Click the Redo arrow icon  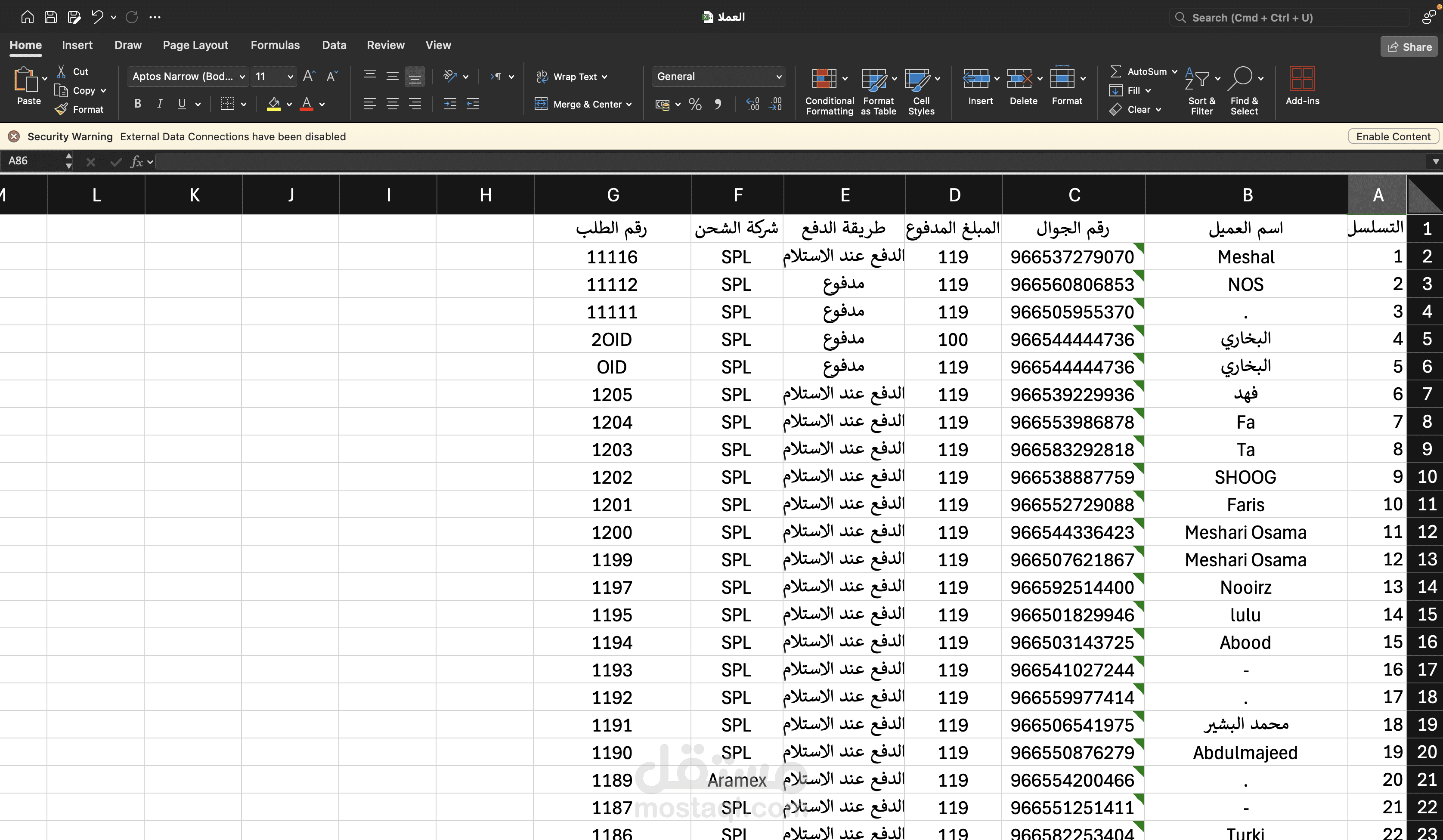point(132,17)
